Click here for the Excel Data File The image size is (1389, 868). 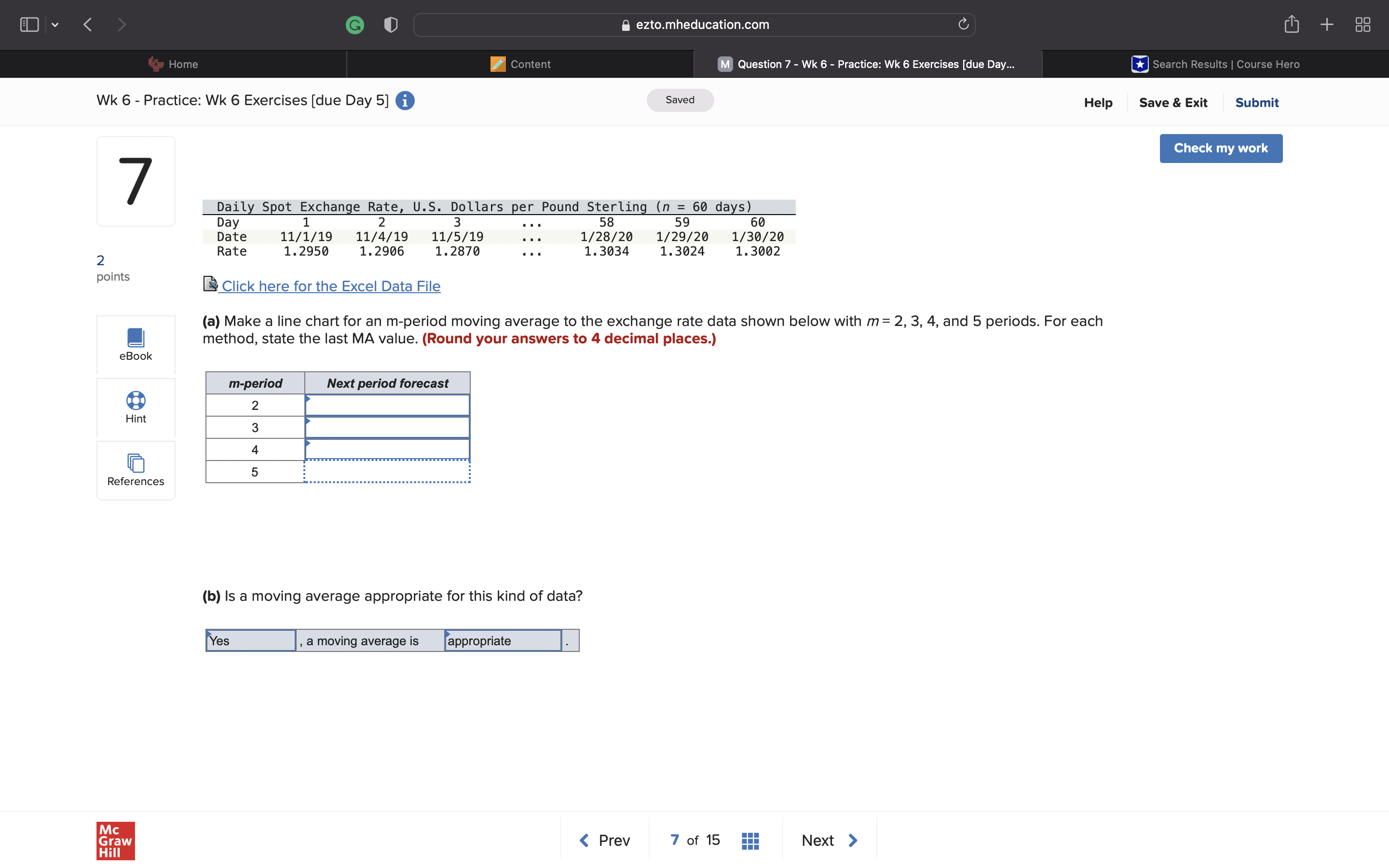(x=330, y=286)
